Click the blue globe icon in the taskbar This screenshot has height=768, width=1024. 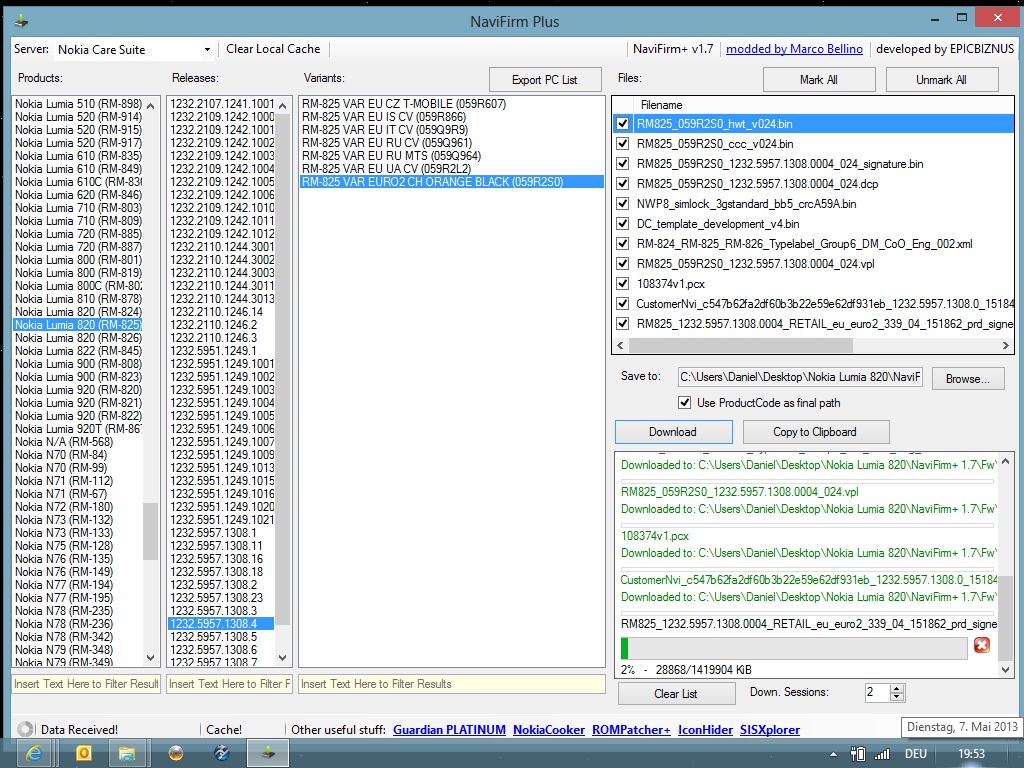(x=222, y=754)
